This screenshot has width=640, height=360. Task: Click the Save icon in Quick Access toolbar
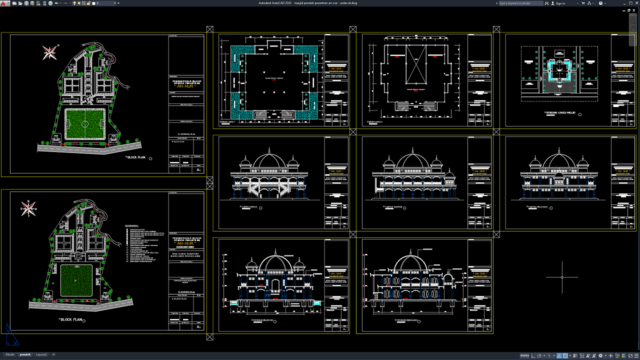click(27, 3)
